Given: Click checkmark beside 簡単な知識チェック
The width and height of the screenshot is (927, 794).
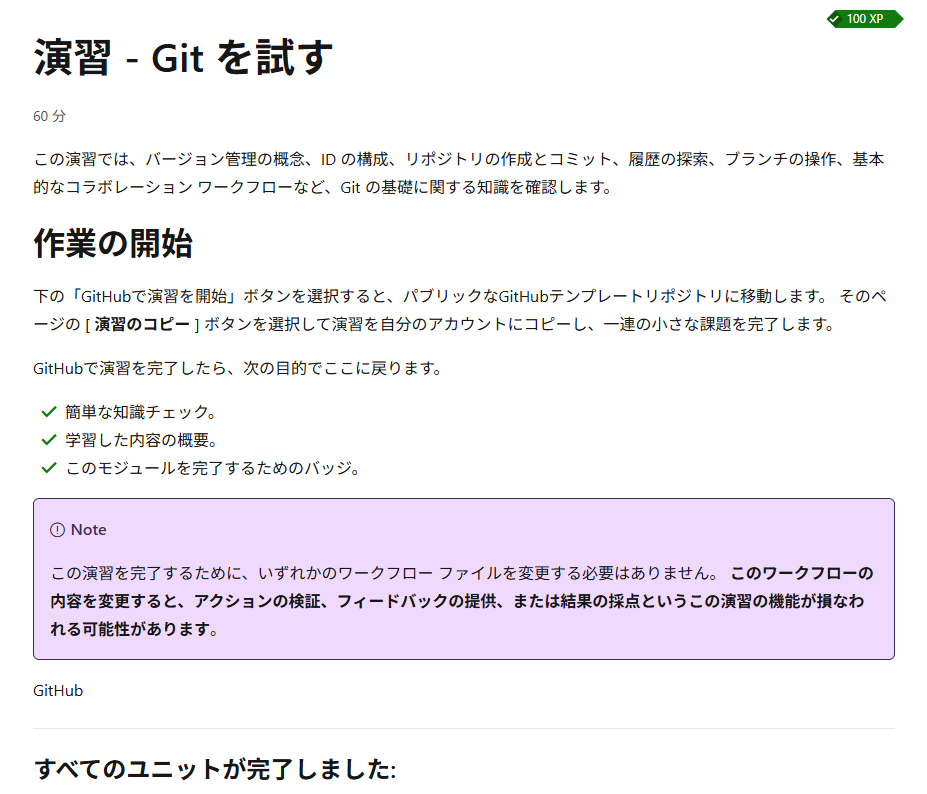Looking at the screenshot, I should pos(49,411).
